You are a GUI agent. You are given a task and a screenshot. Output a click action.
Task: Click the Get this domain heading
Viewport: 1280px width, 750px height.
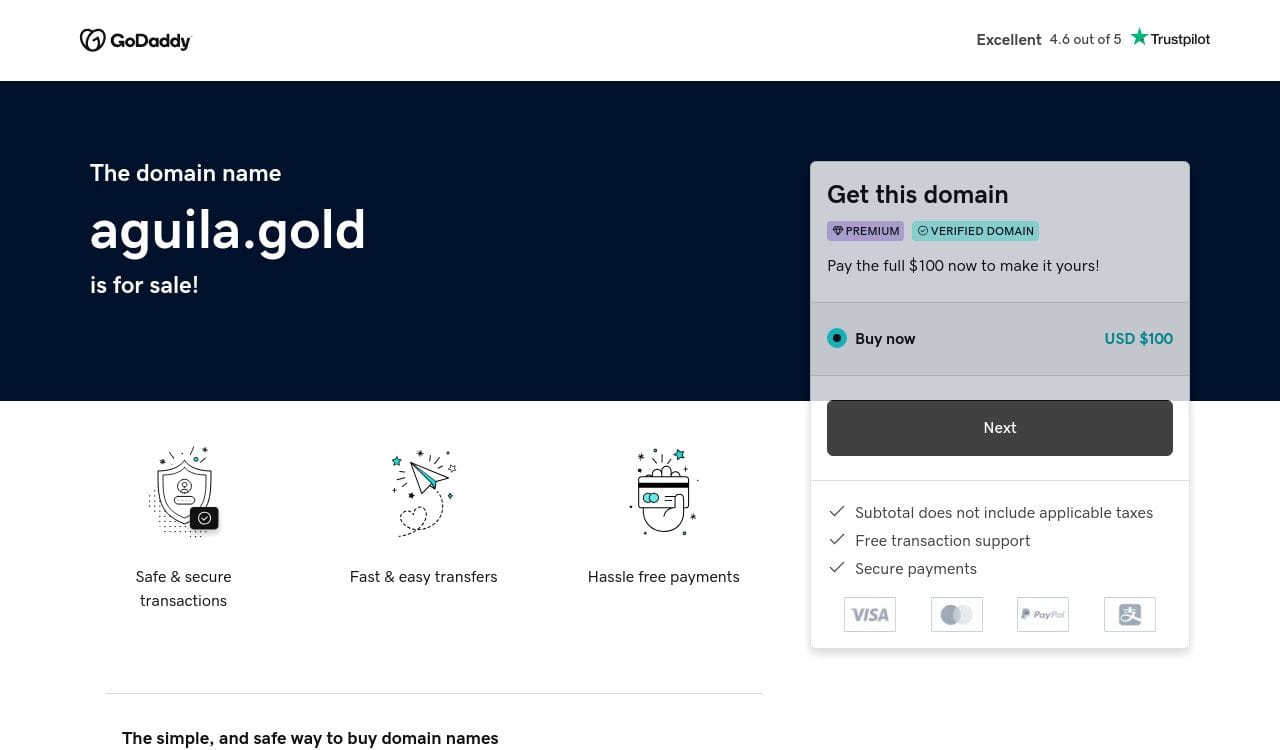[917, 194]
